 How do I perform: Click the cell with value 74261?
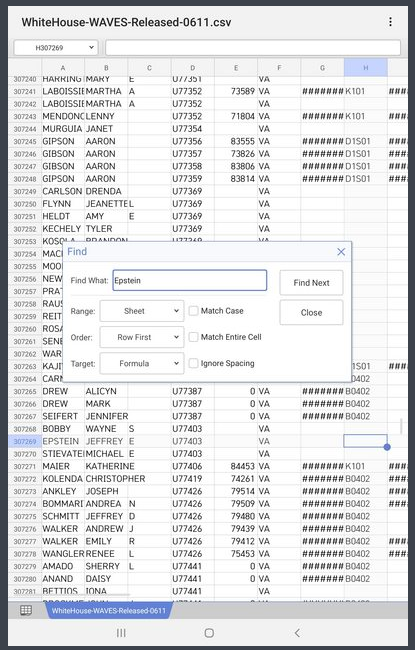[x=236, y=479]
